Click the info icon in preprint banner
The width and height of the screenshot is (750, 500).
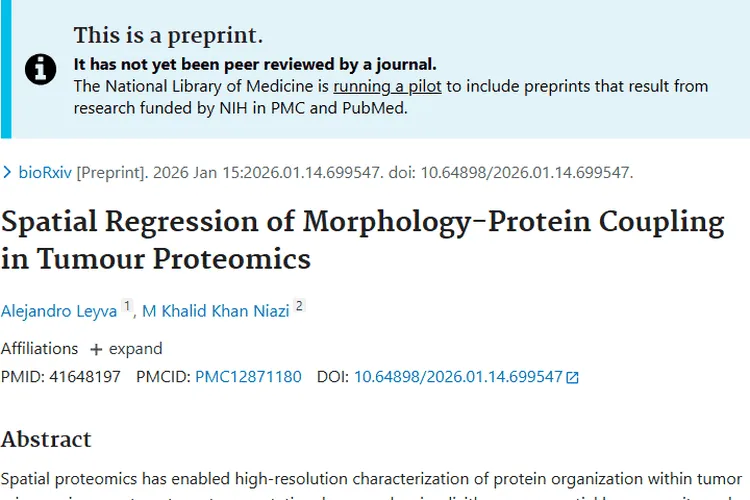click(40, 69)
